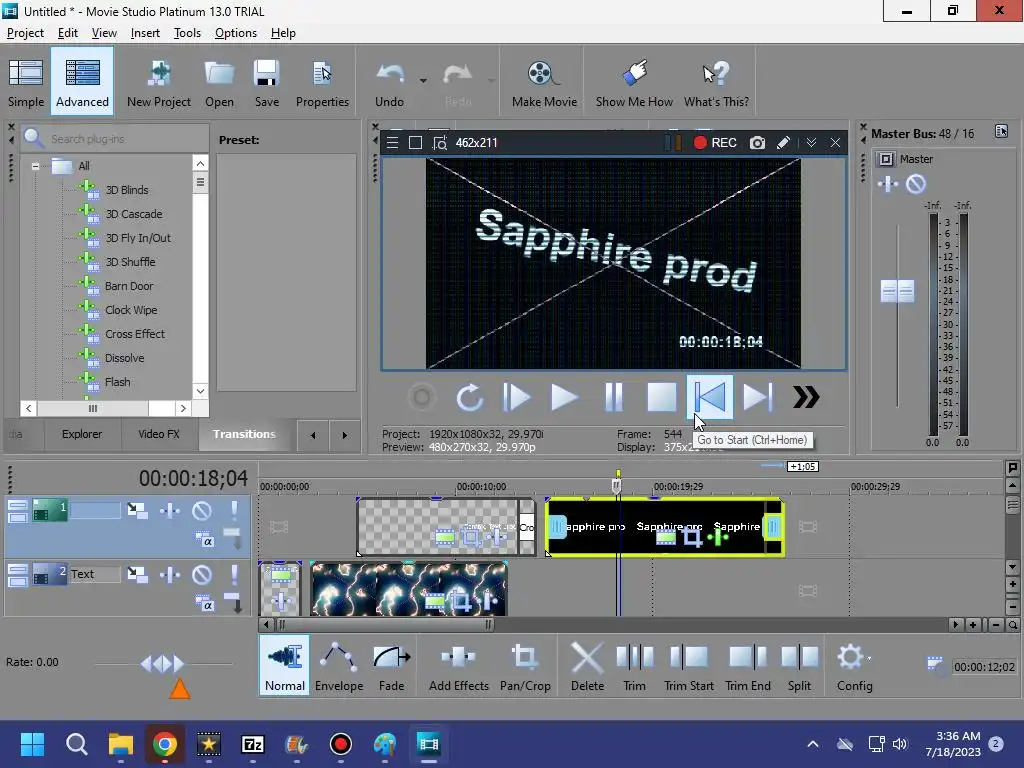
Task: Click Add Effects button
Action: 458,665
